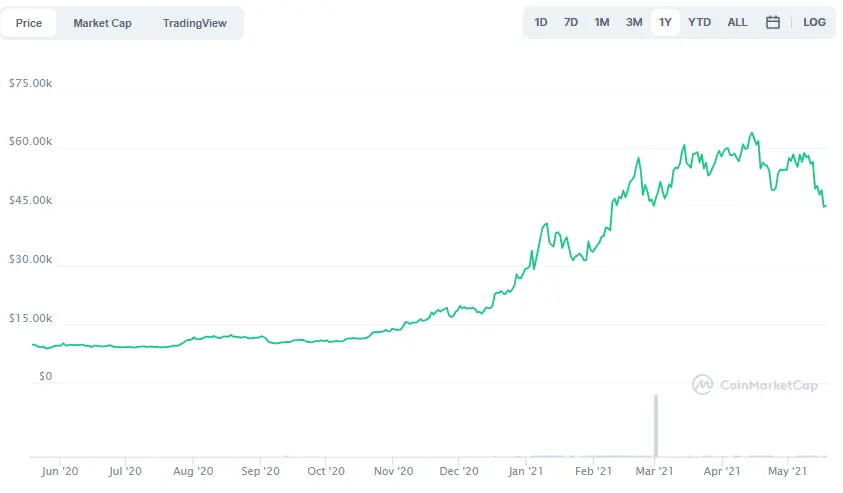
Task: Click the $15.00k axis label
Action: 31,318
